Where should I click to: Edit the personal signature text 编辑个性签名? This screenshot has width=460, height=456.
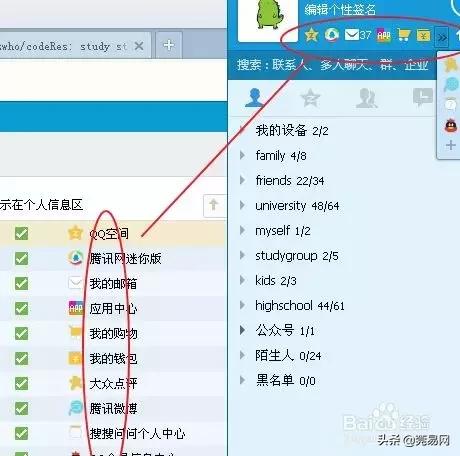(340, 10)
